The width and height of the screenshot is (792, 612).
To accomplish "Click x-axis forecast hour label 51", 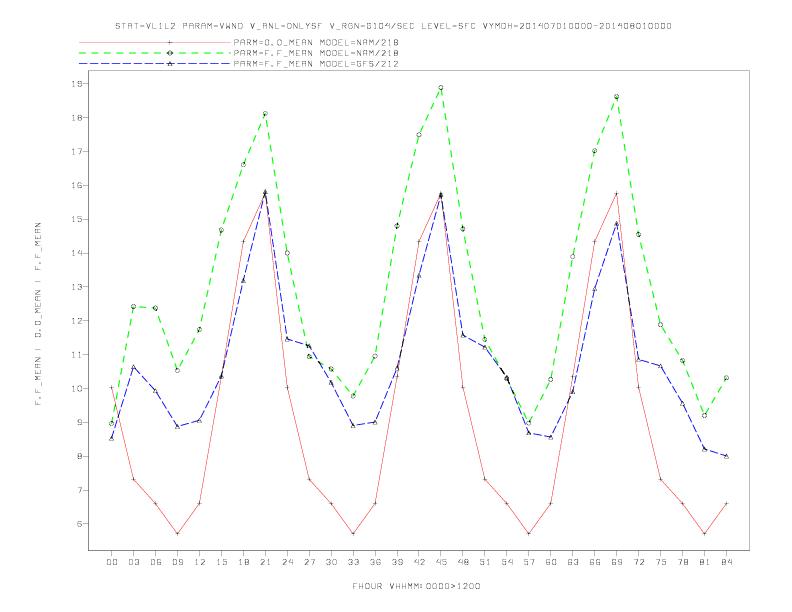I will (485, 562).
